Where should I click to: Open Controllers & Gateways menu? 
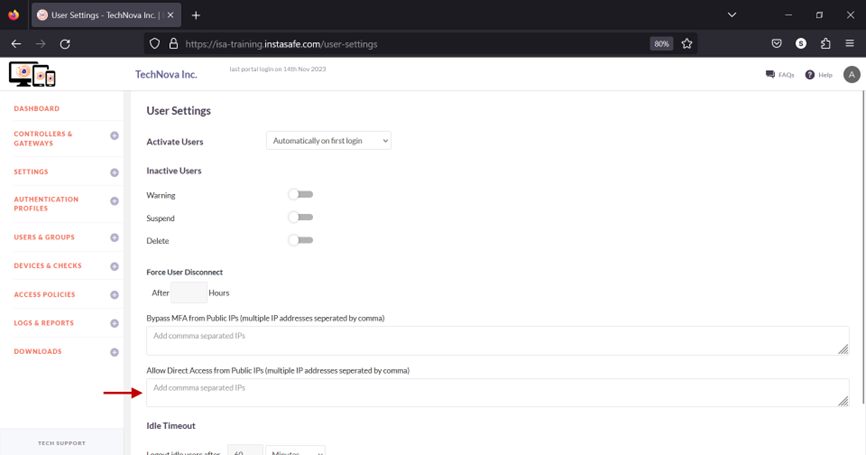(43, 138)
